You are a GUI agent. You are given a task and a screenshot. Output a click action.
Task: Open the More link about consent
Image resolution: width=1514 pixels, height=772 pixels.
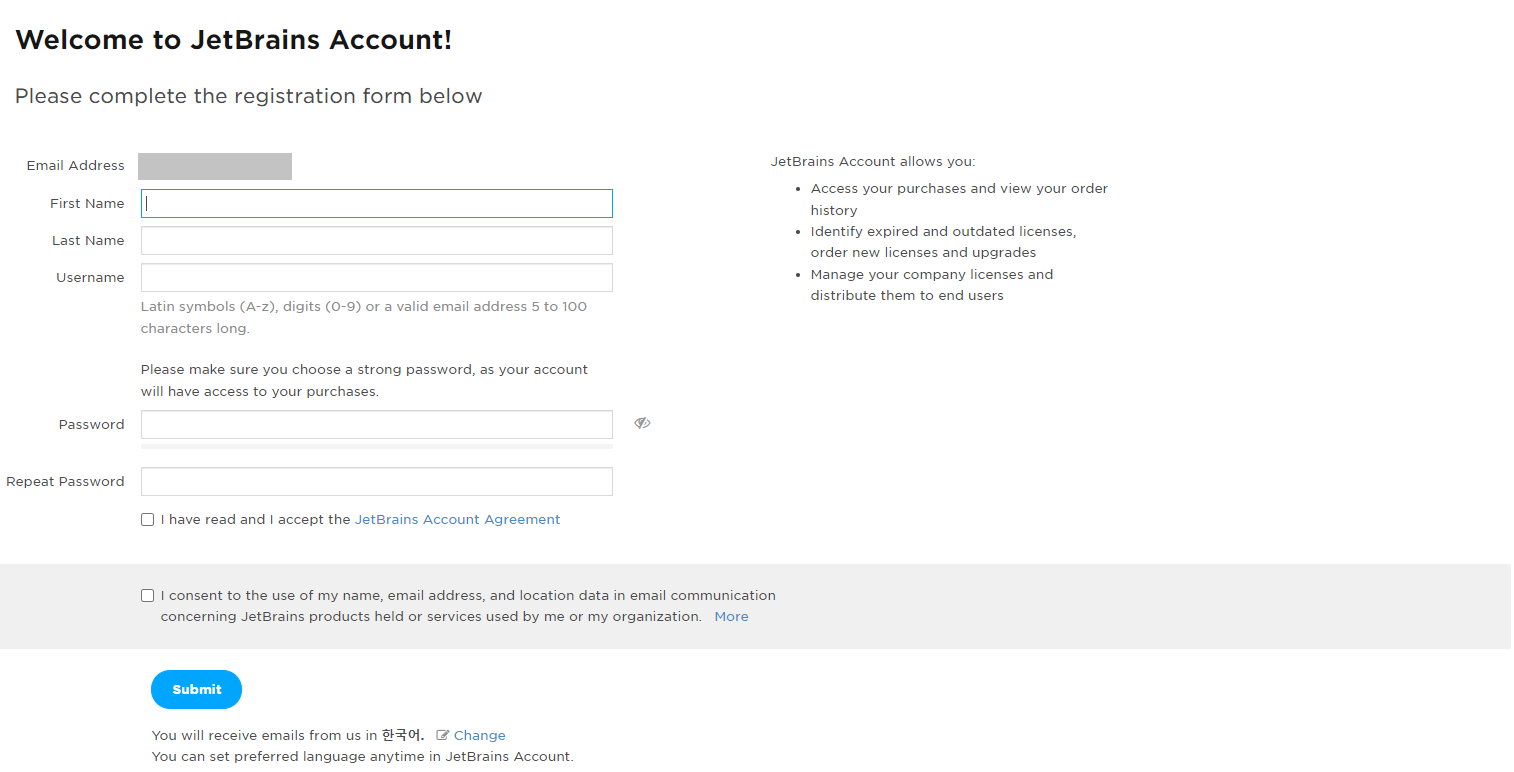click(731, 616)
